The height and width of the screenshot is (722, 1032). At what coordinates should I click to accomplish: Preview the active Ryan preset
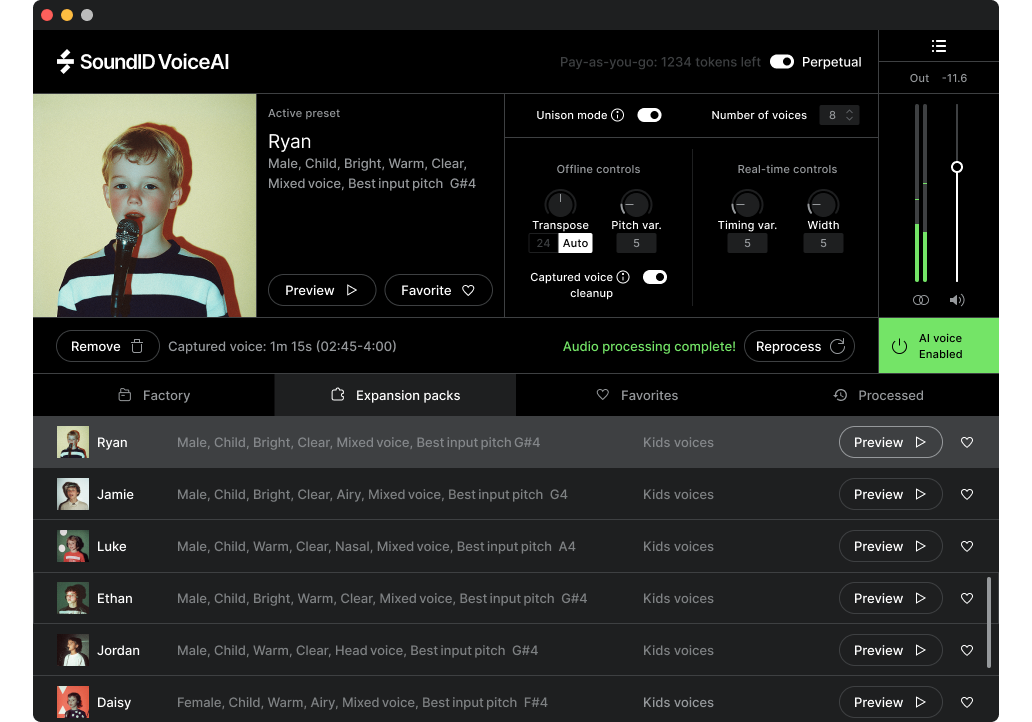[322, 290]
